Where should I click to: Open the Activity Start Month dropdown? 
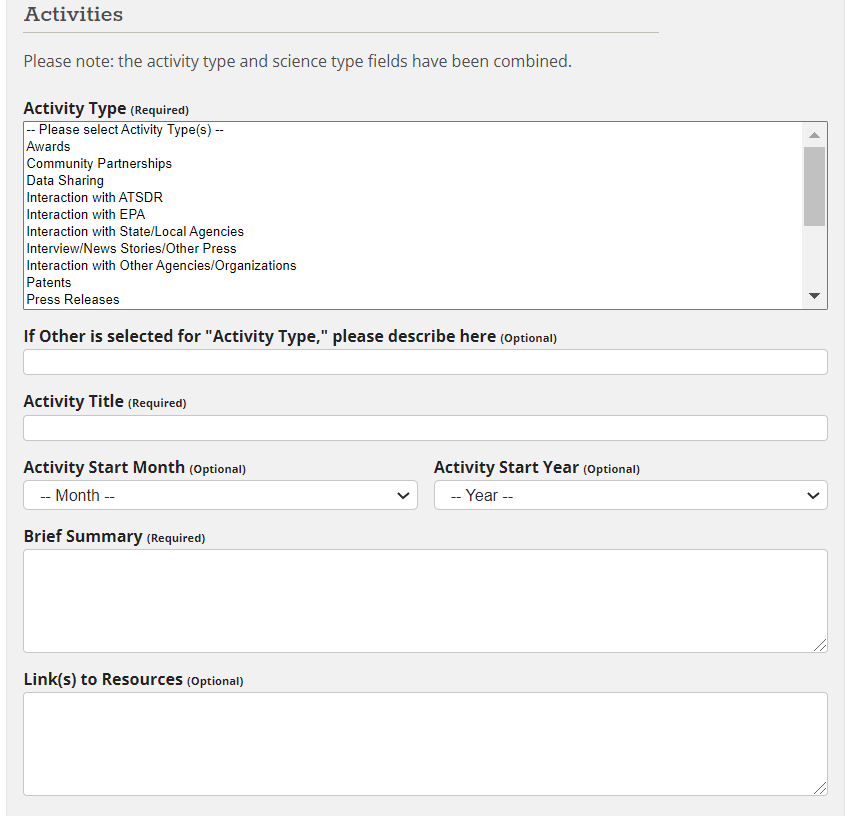220,495
